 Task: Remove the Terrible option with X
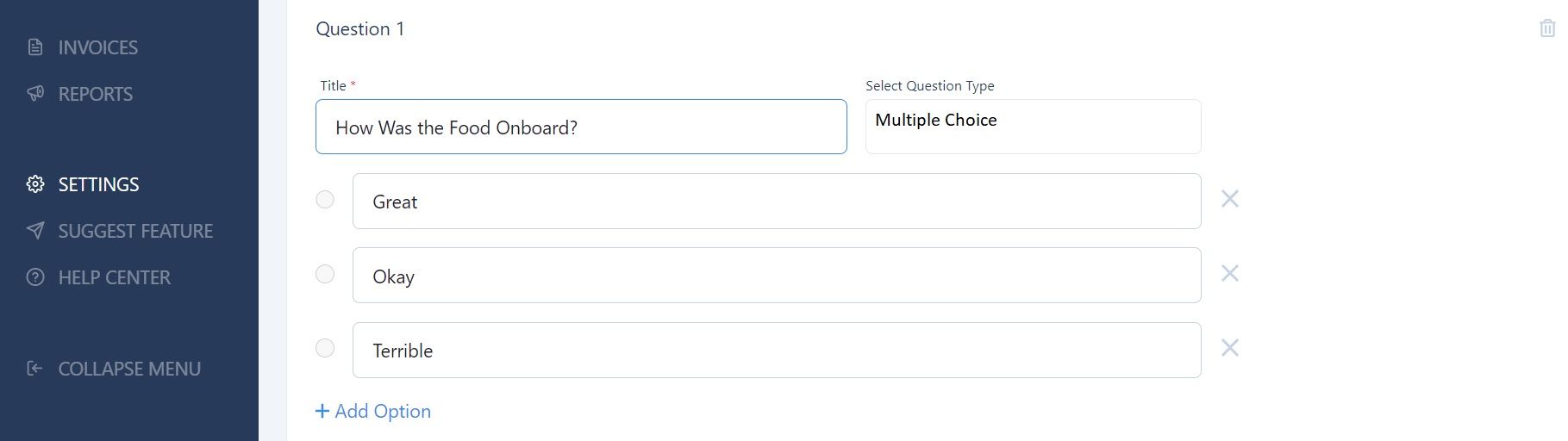click(x=1230, y=348)
